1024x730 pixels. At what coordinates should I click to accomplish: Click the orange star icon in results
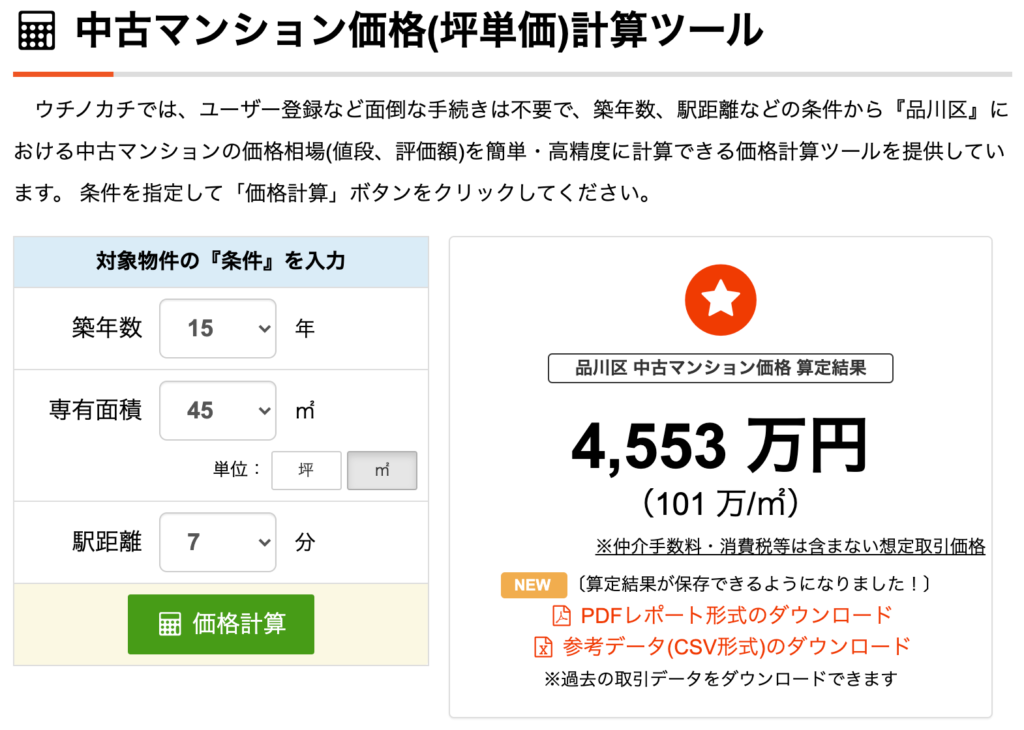point(720,300)
